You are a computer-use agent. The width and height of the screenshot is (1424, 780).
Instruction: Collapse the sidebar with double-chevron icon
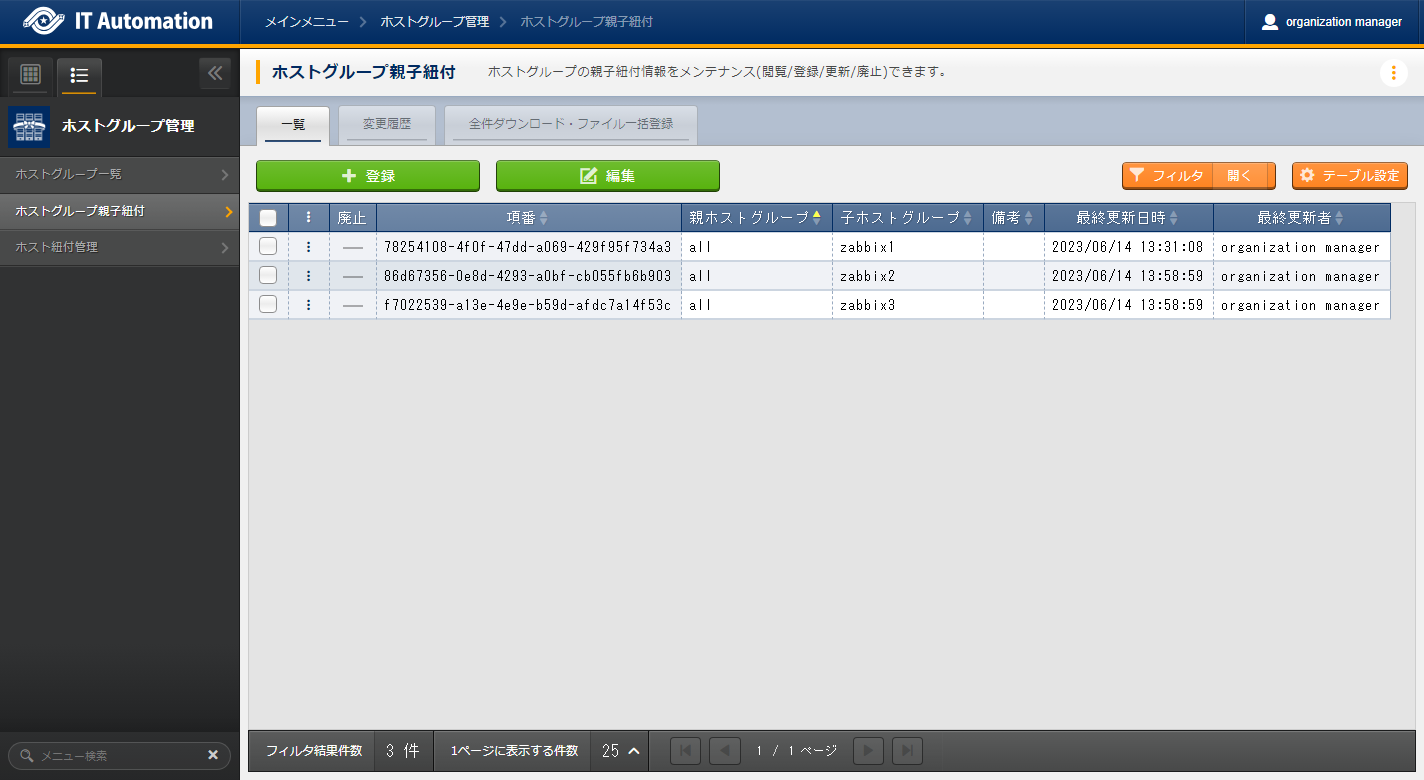(x=215, y=74)
